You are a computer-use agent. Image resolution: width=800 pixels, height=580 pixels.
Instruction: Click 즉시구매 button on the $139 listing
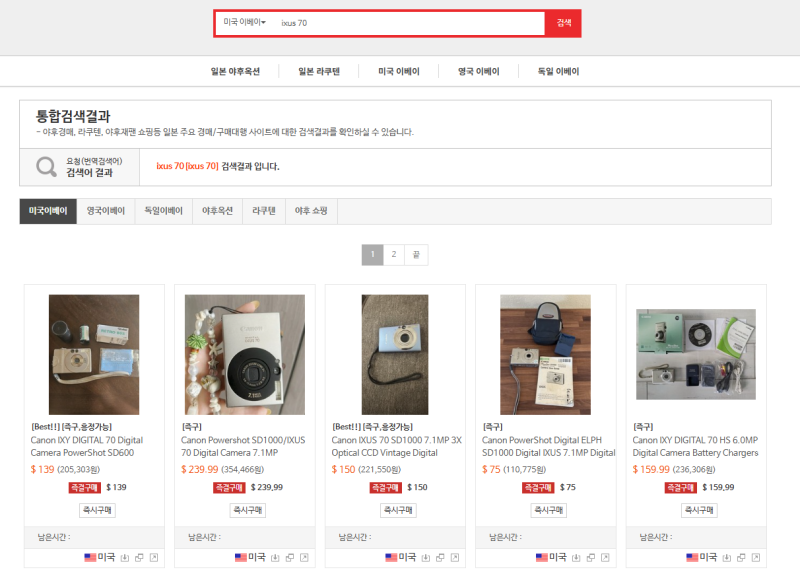97,510
